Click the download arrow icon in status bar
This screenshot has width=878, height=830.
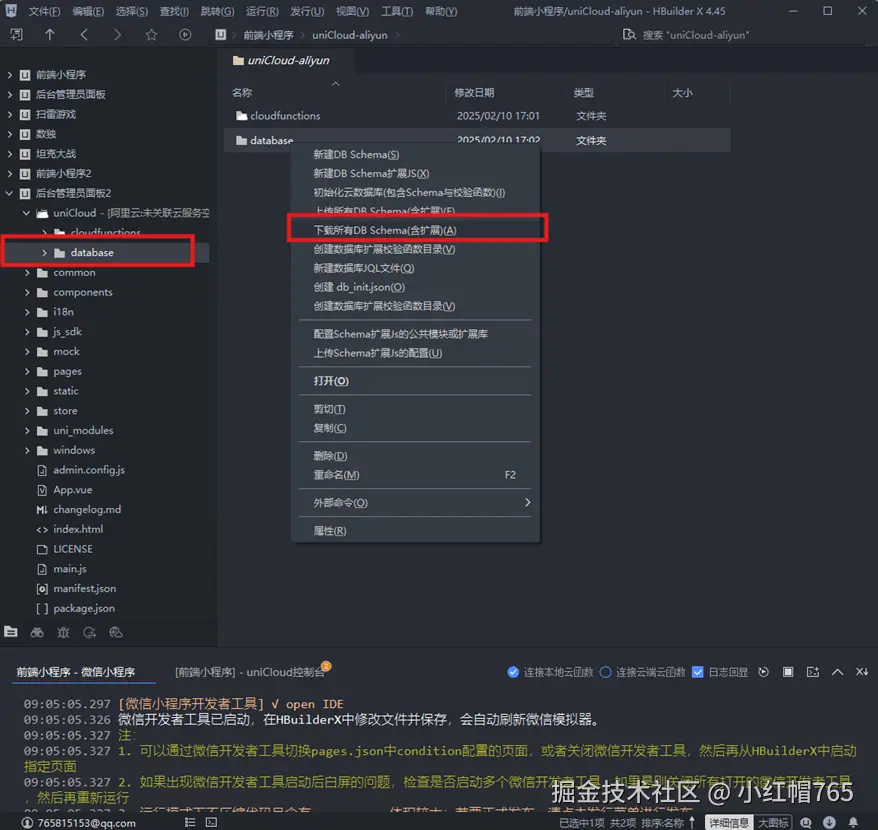(829, 822)
